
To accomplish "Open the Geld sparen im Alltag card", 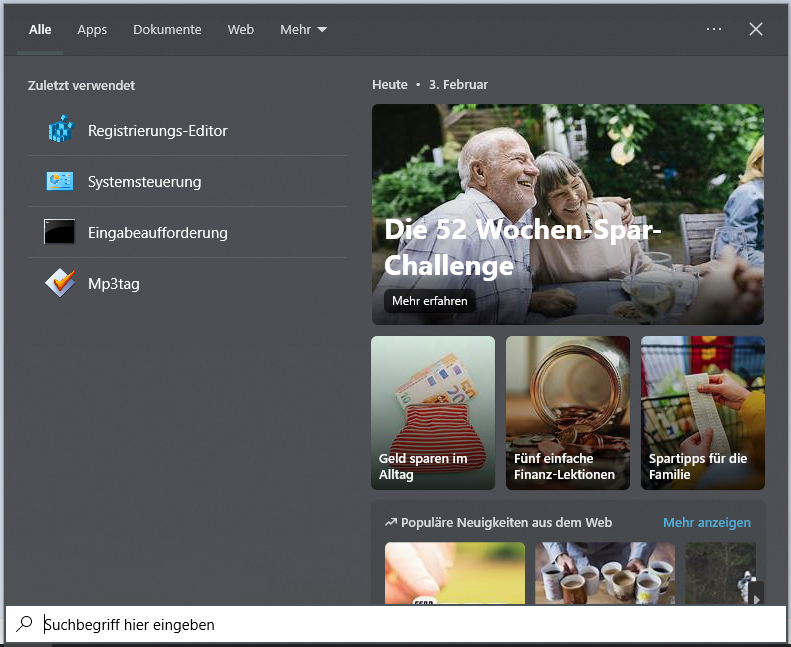I will coord(433,412).
